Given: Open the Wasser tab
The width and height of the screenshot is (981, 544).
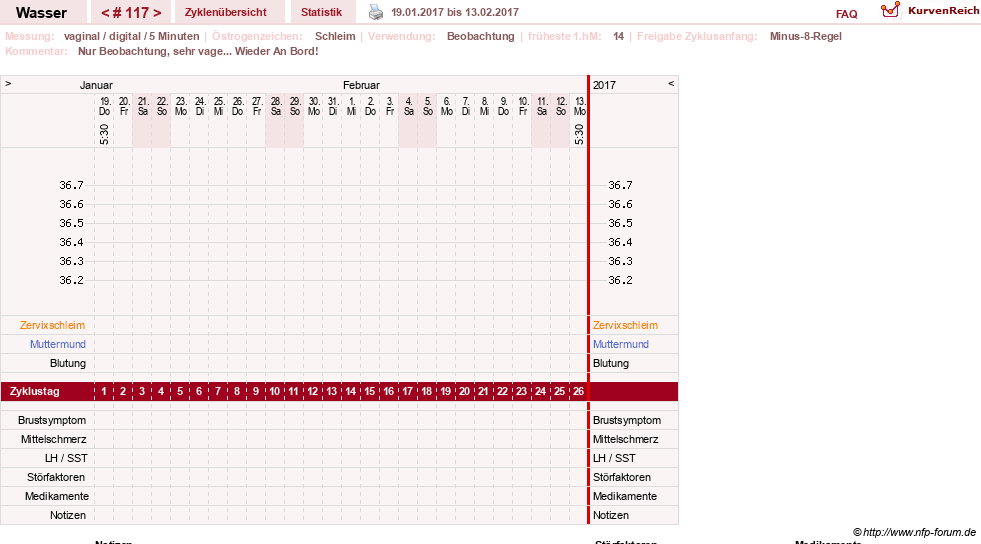Looking at the screenshot, I should click(x=41, y=13).
